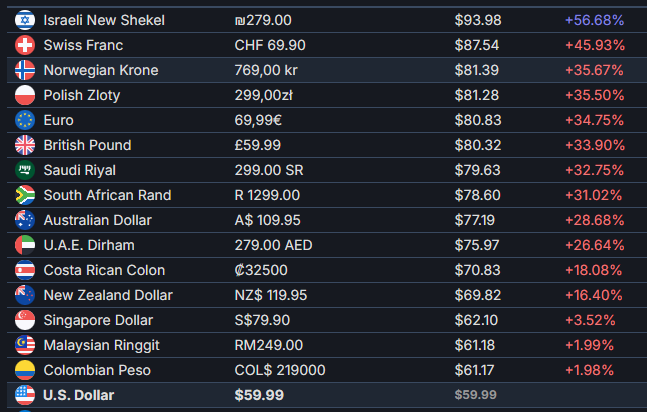647x412 pixels.
Task: Click the British Union Jack flag icon
Action: [x=25, y=145]
